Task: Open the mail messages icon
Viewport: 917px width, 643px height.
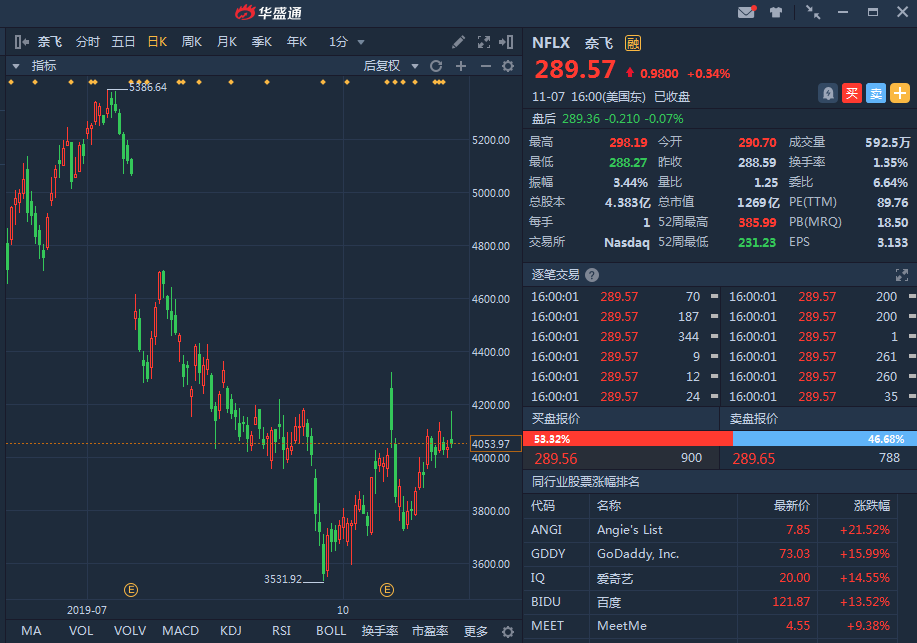Action: point(746,12)
